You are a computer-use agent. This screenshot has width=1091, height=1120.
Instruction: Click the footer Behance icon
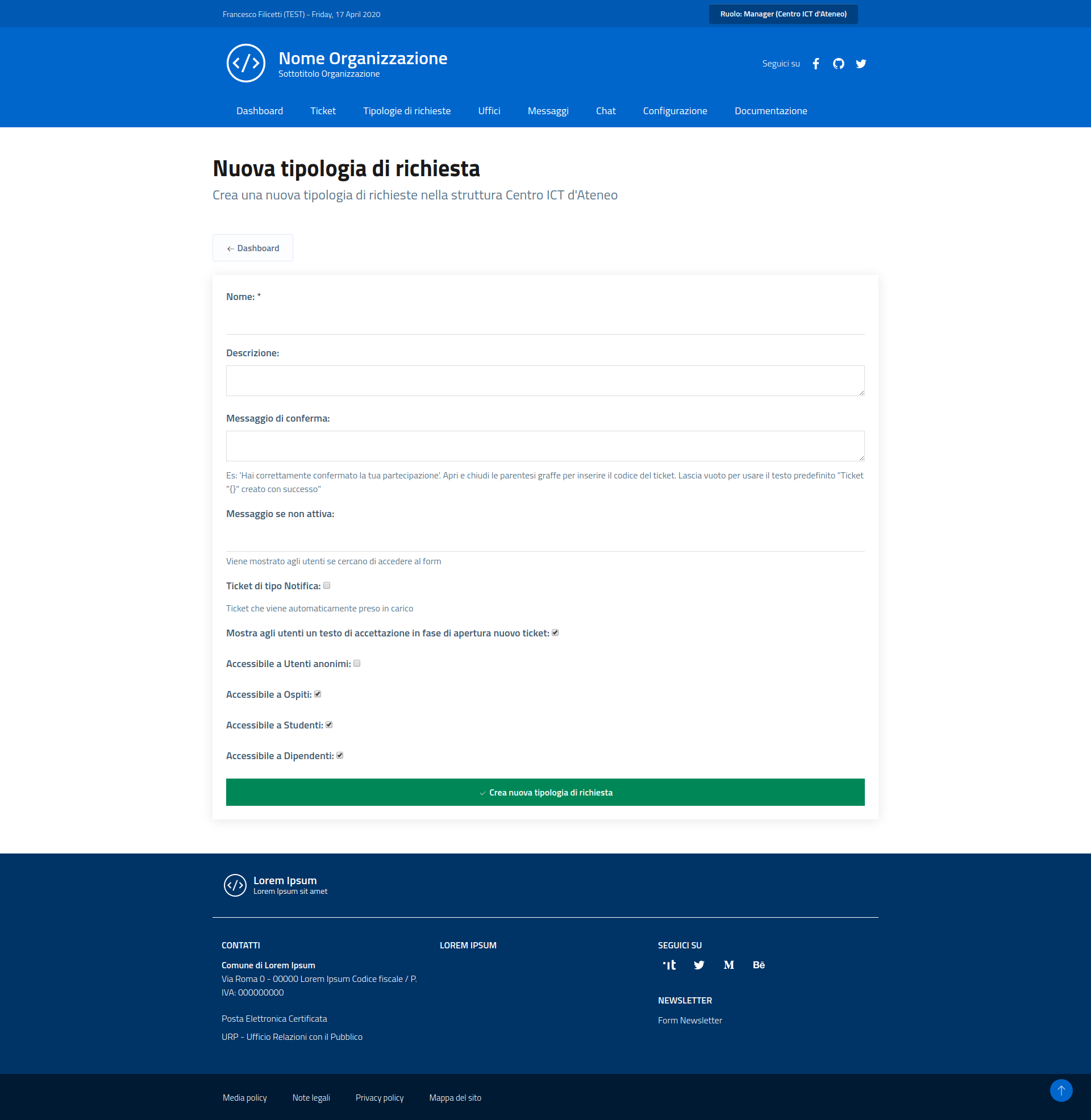pos(759,965)
